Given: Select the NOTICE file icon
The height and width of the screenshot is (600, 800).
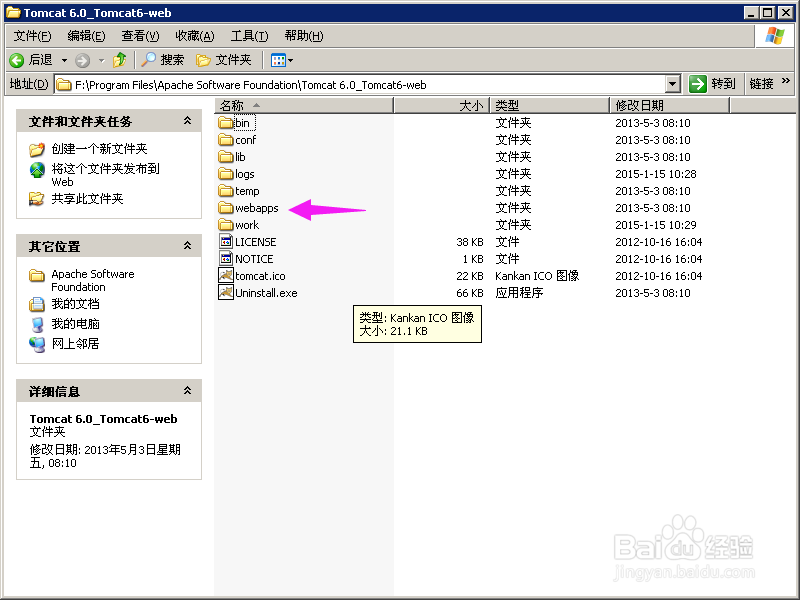Looking at the screenshot, I should 226,258.
